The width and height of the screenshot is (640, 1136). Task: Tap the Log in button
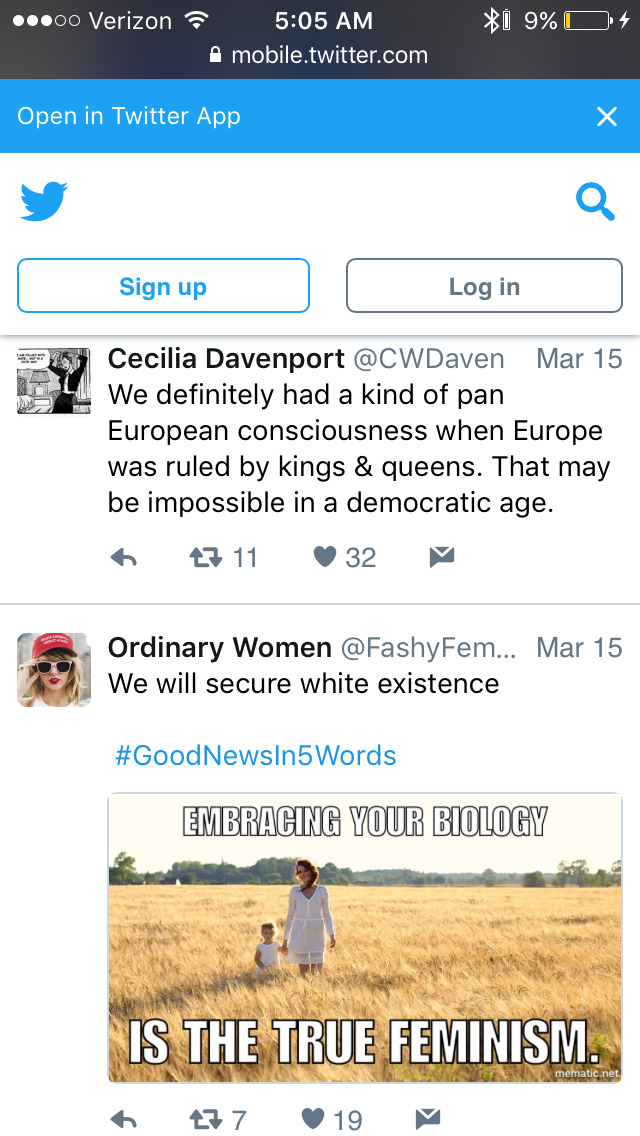484,286
